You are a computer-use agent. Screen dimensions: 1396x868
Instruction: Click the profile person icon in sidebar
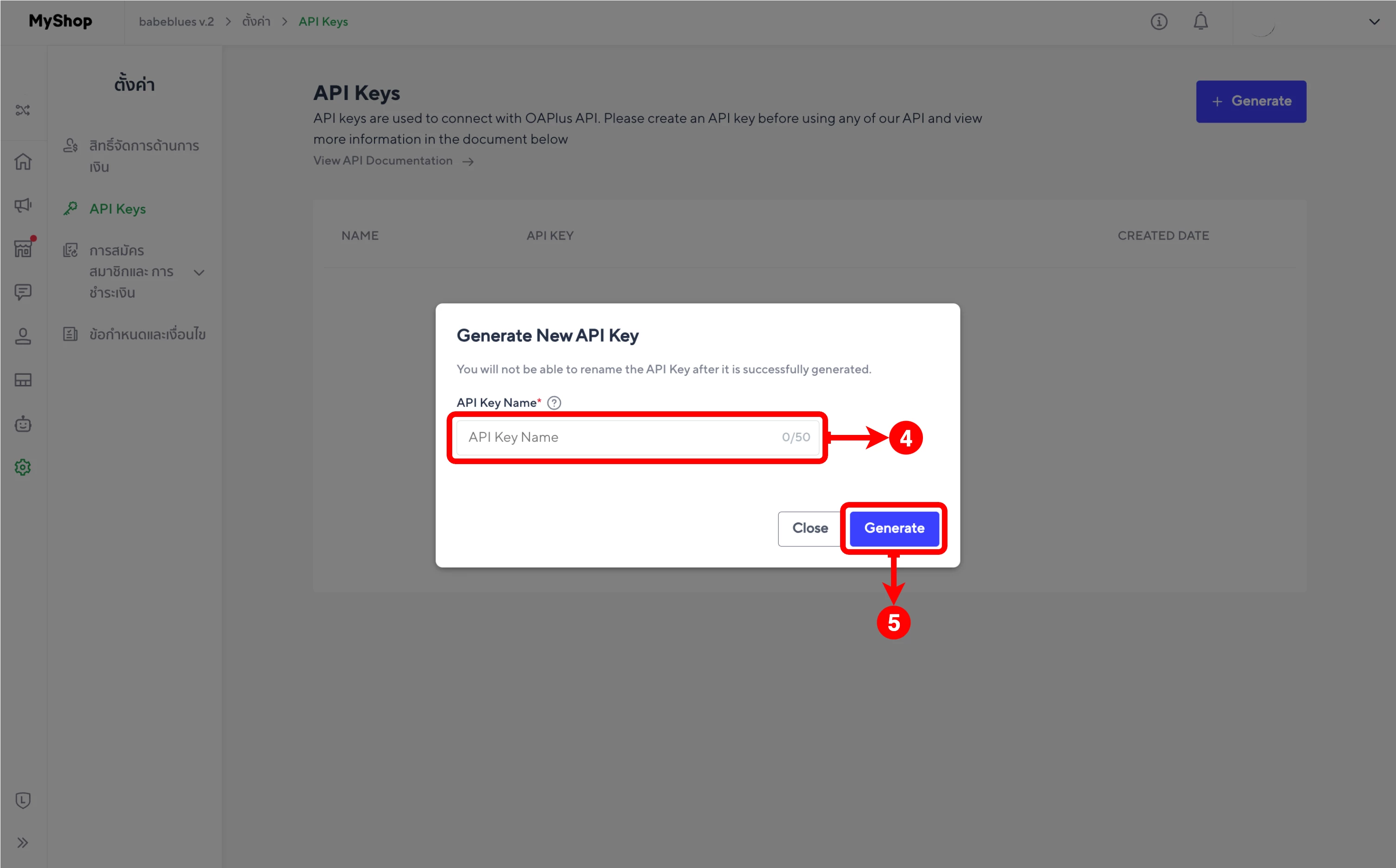coord(23,336)
